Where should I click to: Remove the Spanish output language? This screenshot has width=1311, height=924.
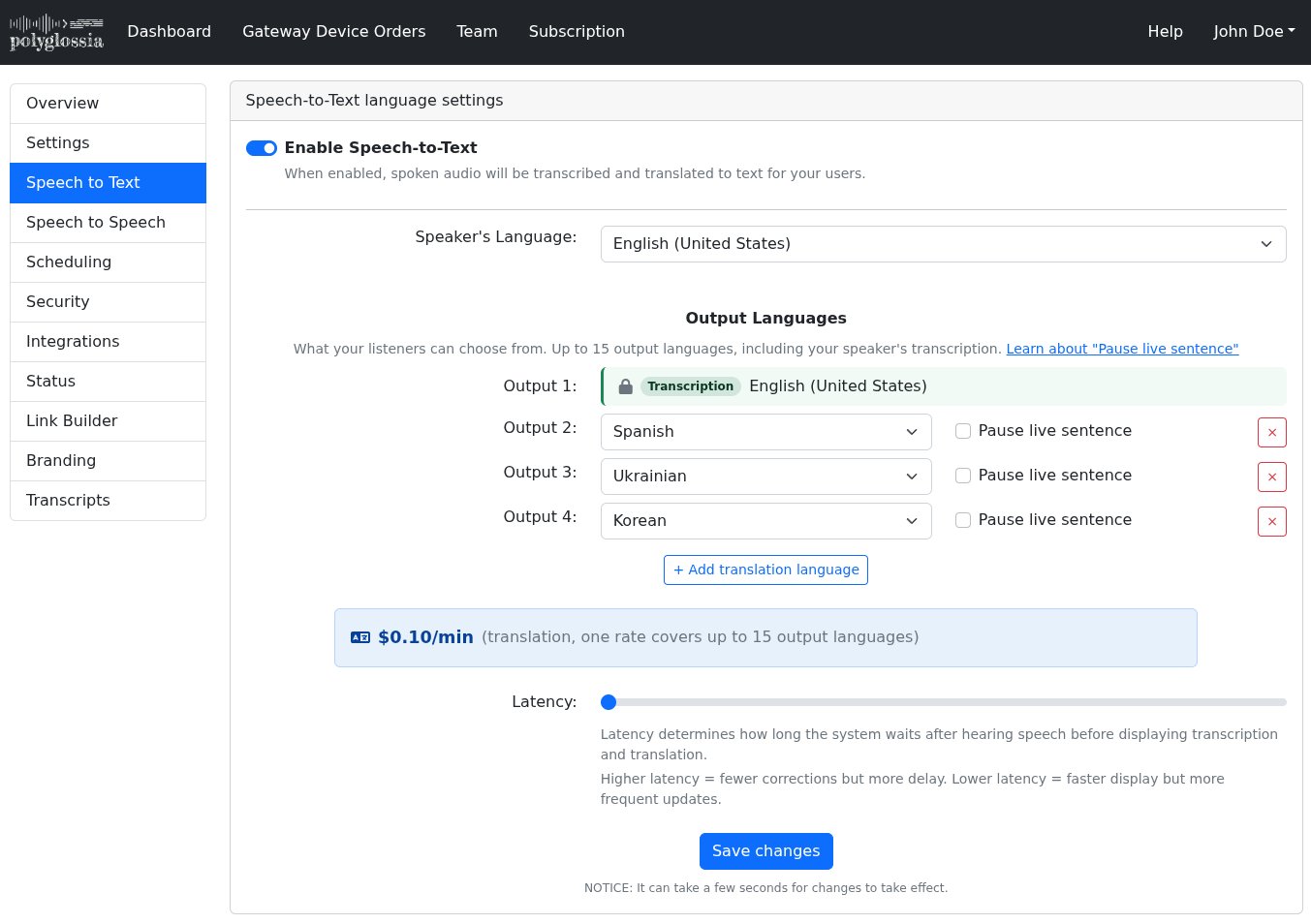(x=1271, y=432)
